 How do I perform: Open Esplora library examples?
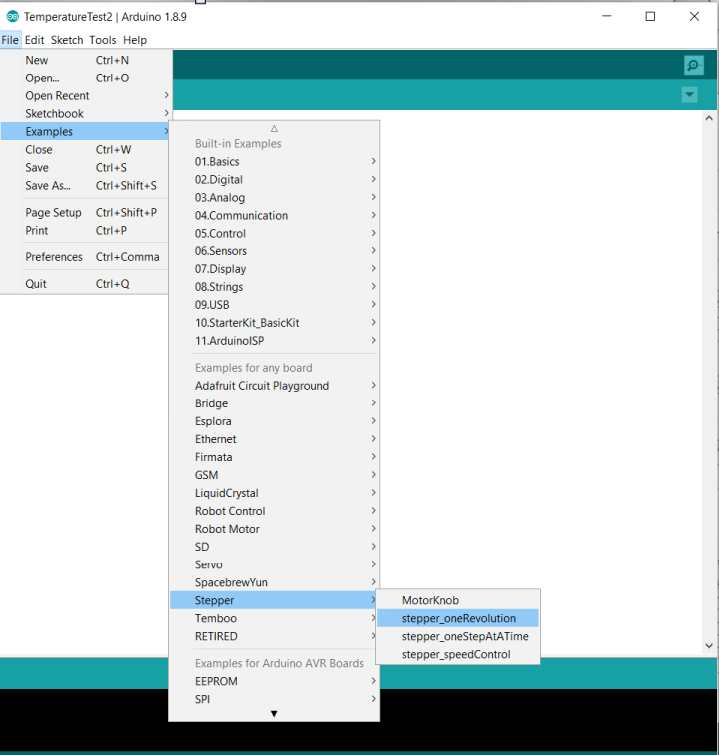click(274, 421)
